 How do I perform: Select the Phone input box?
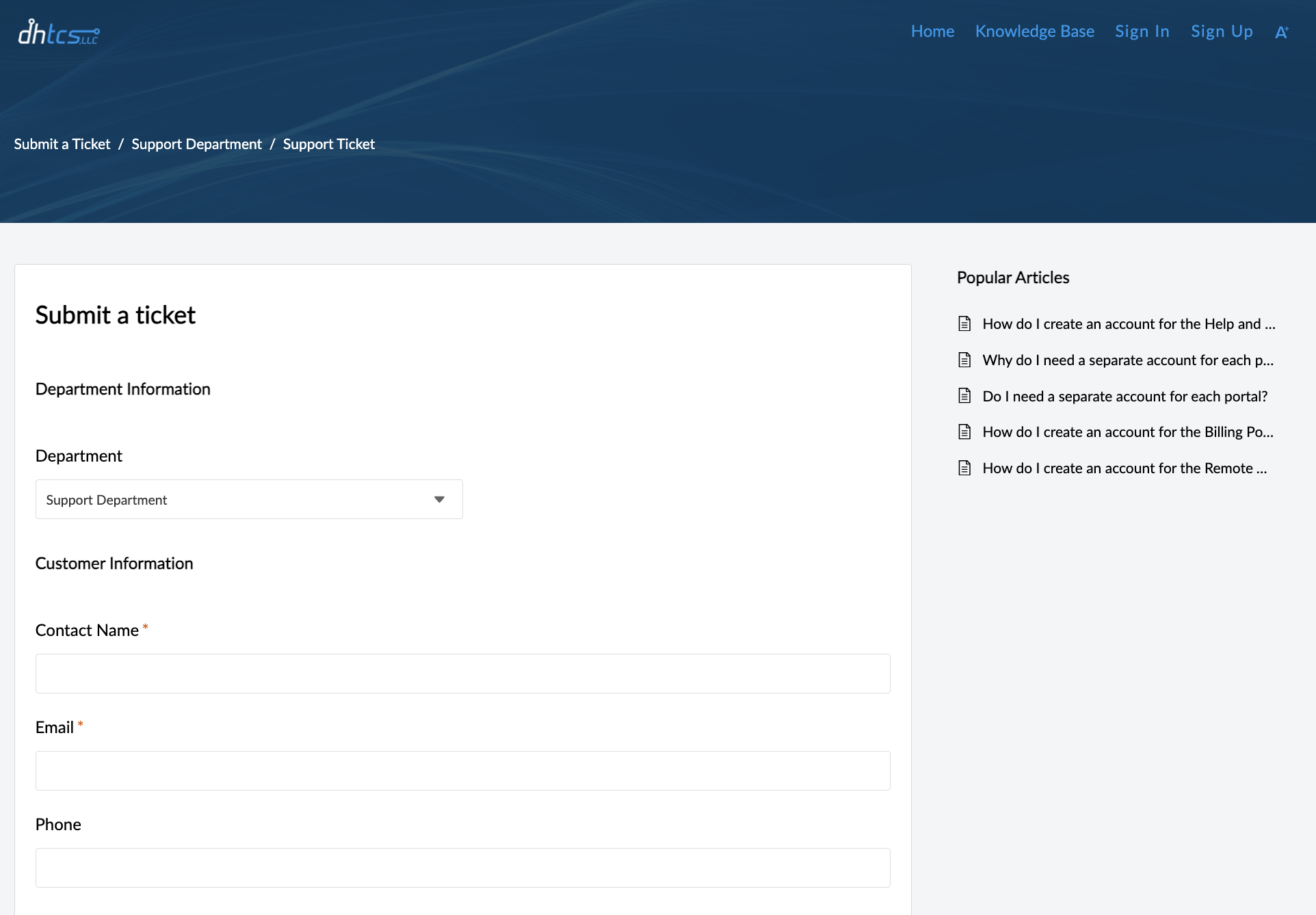(x=462, y=868)
